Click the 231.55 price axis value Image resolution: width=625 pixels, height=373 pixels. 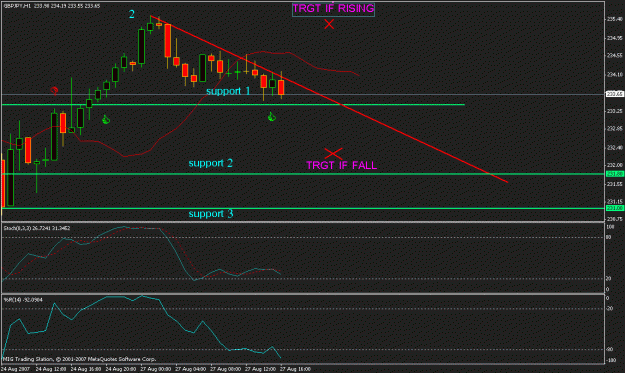pos(615,184)
